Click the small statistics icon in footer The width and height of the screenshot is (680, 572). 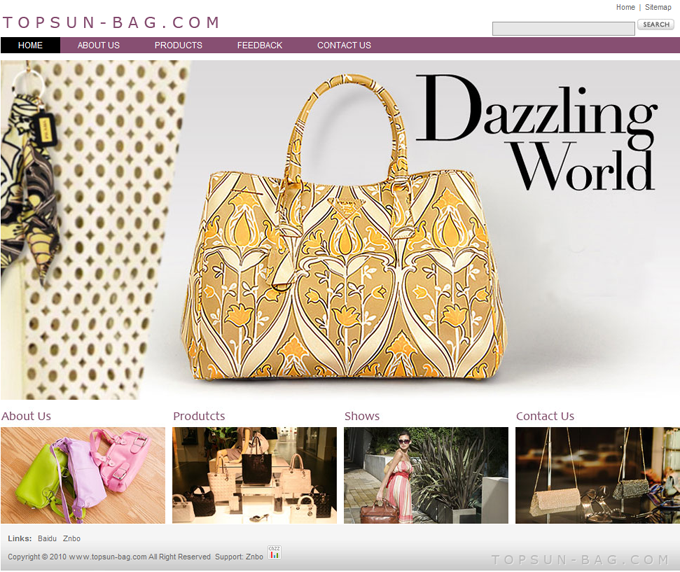coord(274,553)
